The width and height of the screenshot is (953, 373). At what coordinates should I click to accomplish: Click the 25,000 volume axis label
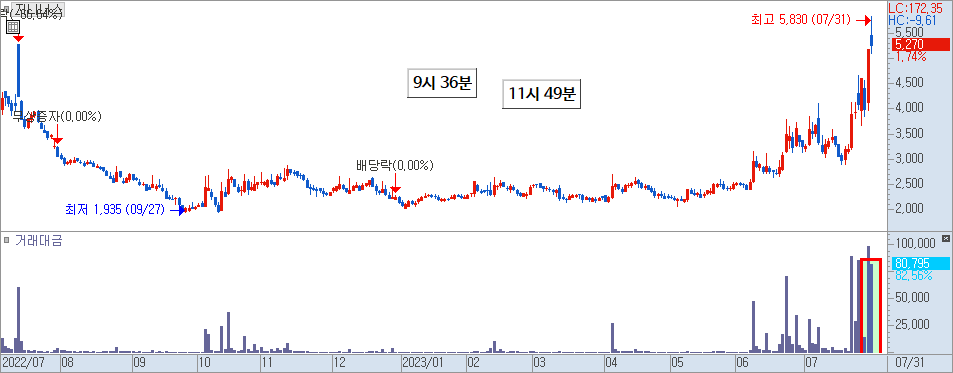(913, 324)
